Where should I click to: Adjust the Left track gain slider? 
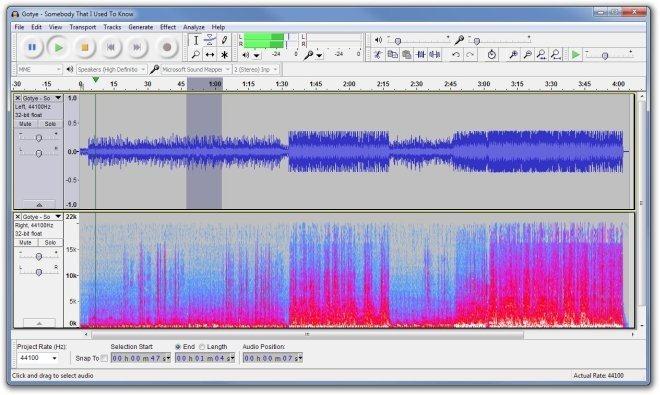tap(39, 138)
